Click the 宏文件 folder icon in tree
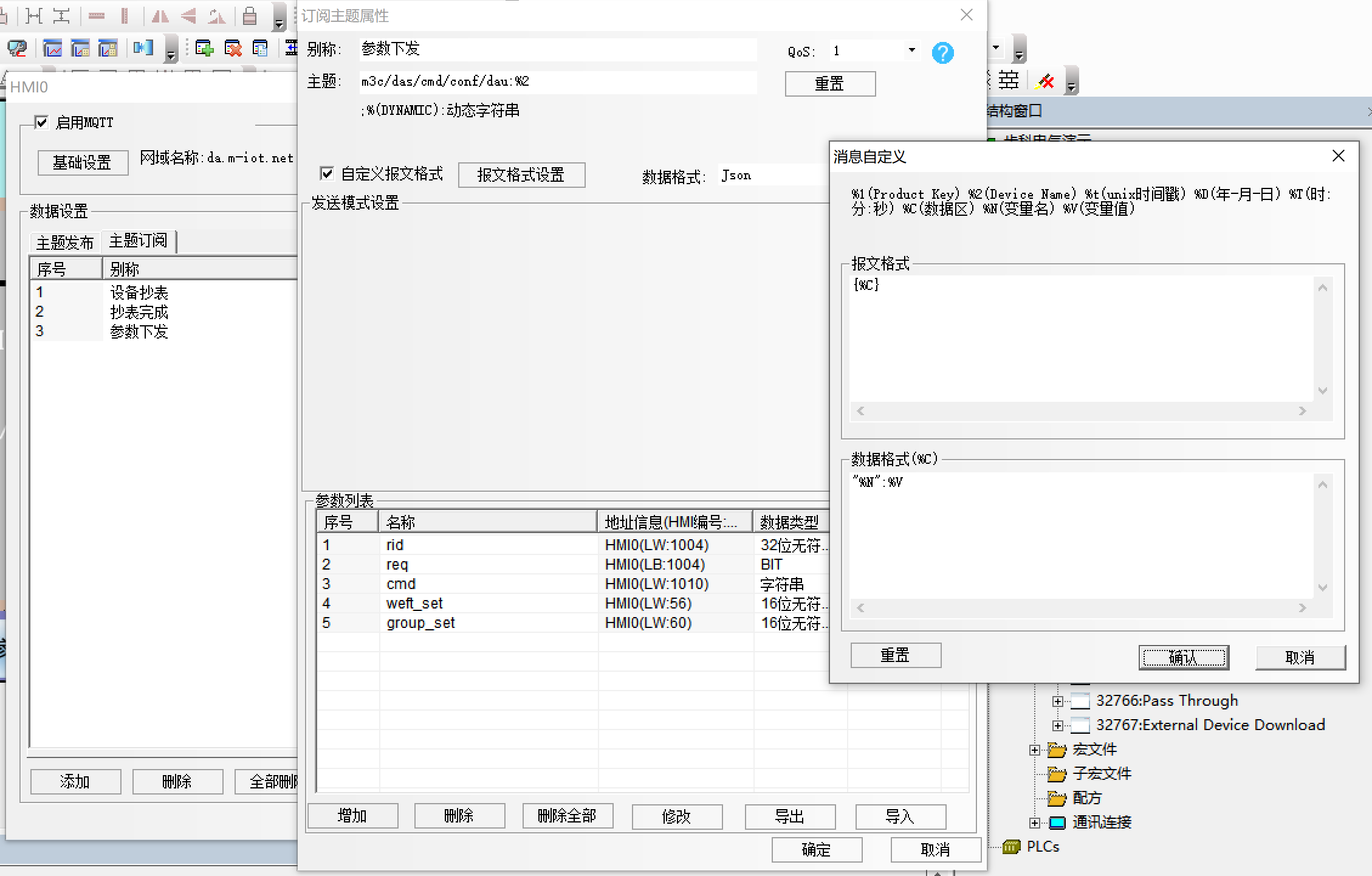The height and width of the screenshot is (876, 1372). coord(1057,750)
